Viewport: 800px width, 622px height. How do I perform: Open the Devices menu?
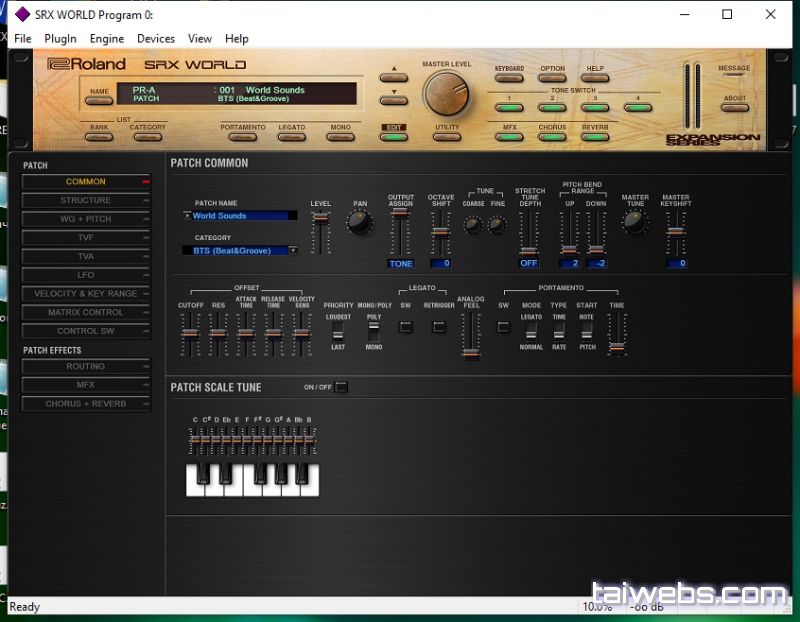tap(156, 39)
